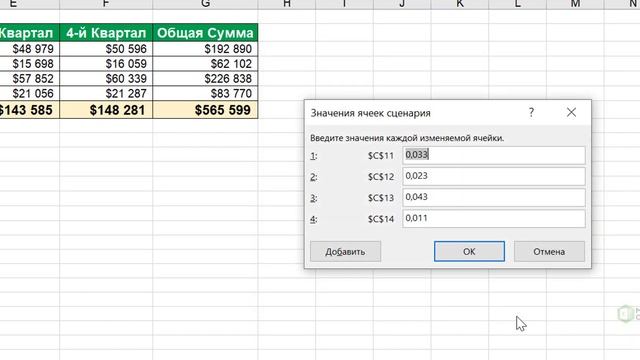Screen dimensions: 640x360
Task: Select cell with value $48 979
Action: pyautogui.click(x=29, y=49)
